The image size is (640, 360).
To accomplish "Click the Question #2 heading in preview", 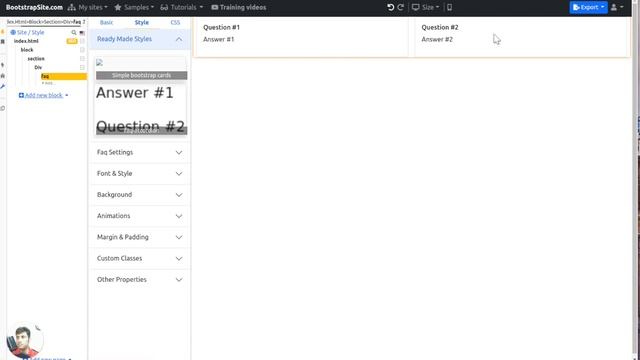I will (440, 27).
